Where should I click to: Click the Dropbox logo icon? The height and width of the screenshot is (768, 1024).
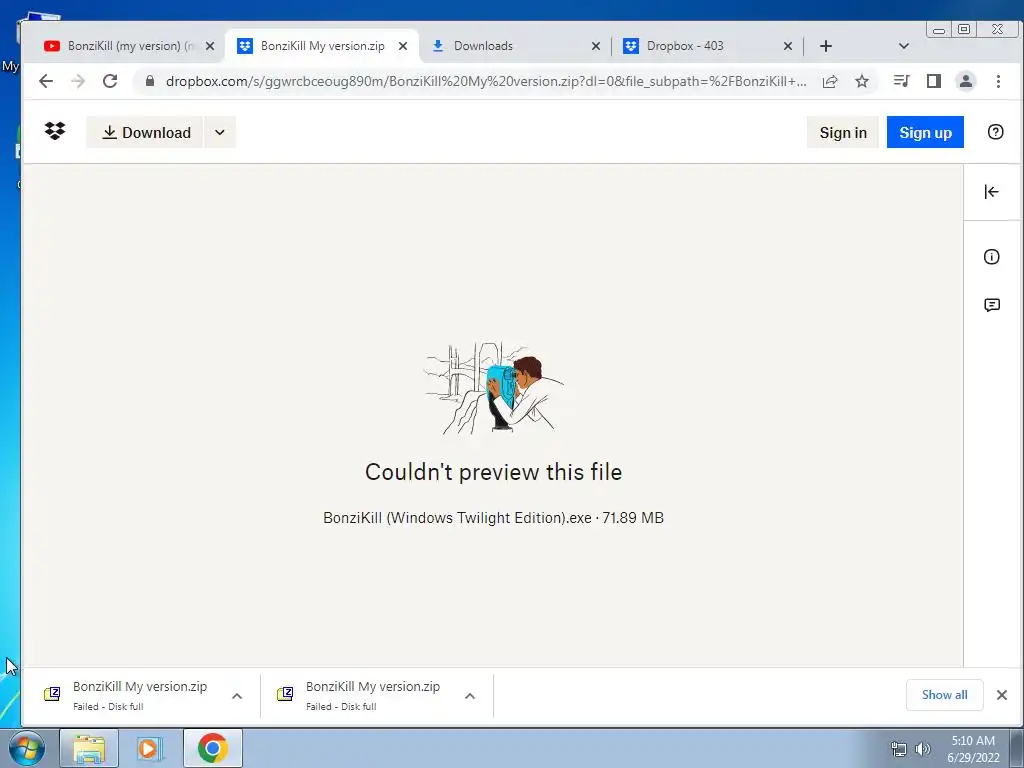pyautogui.click(x=55, y=131)
